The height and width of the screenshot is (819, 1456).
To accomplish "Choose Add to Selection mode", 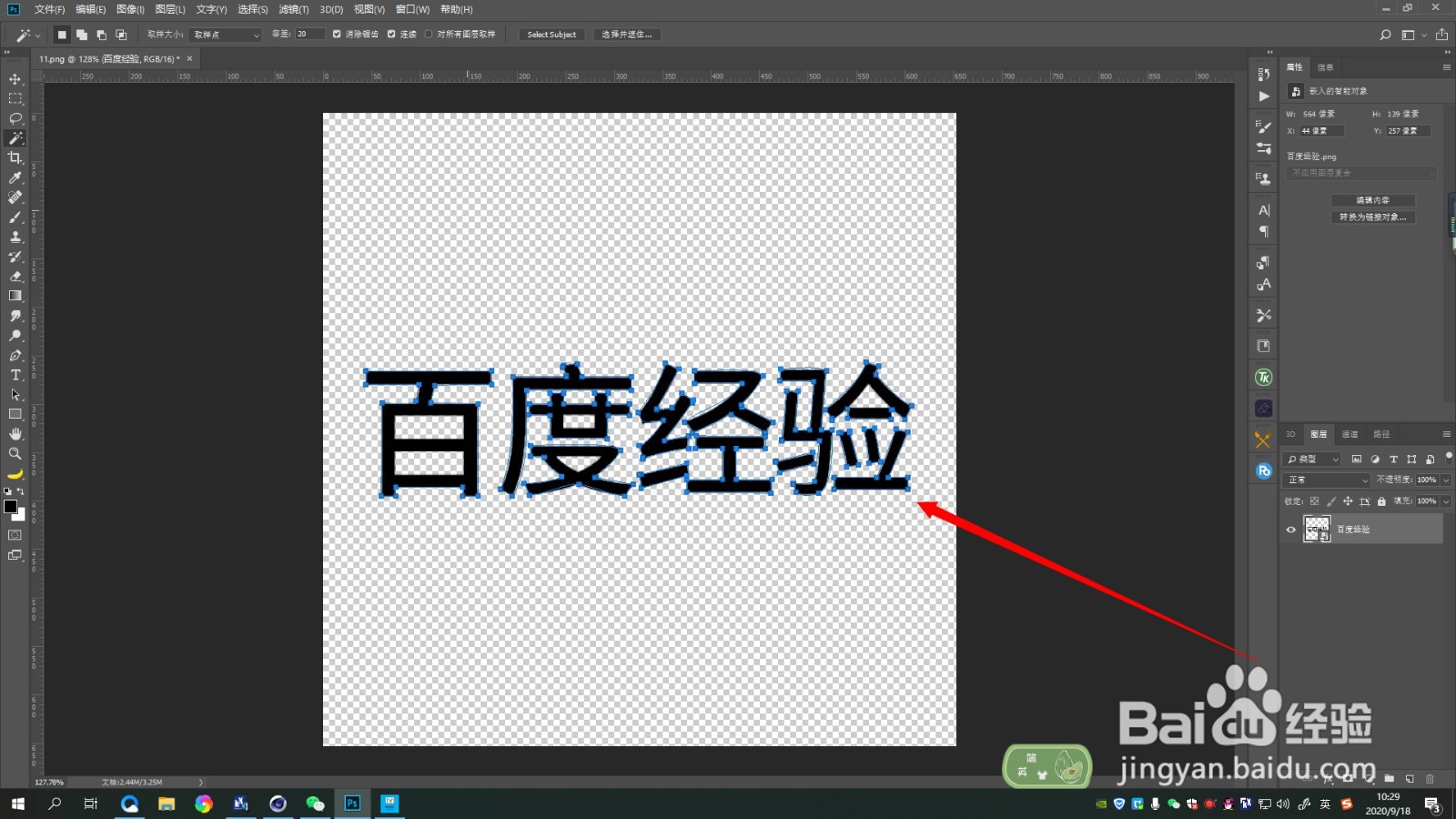I will point(82,35).
